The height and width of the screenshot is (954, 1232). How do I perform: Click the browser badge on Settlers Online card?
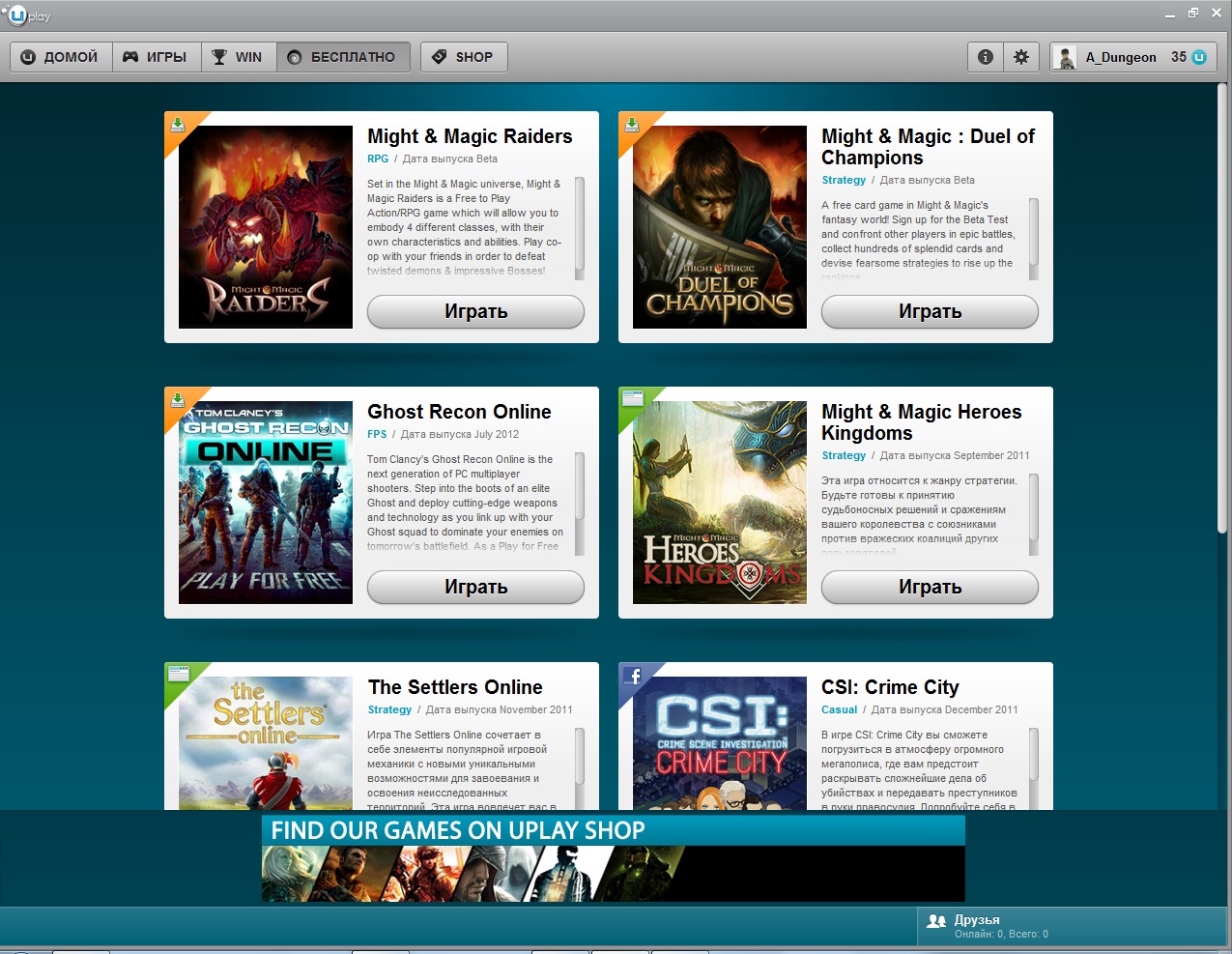click(179, 674)
